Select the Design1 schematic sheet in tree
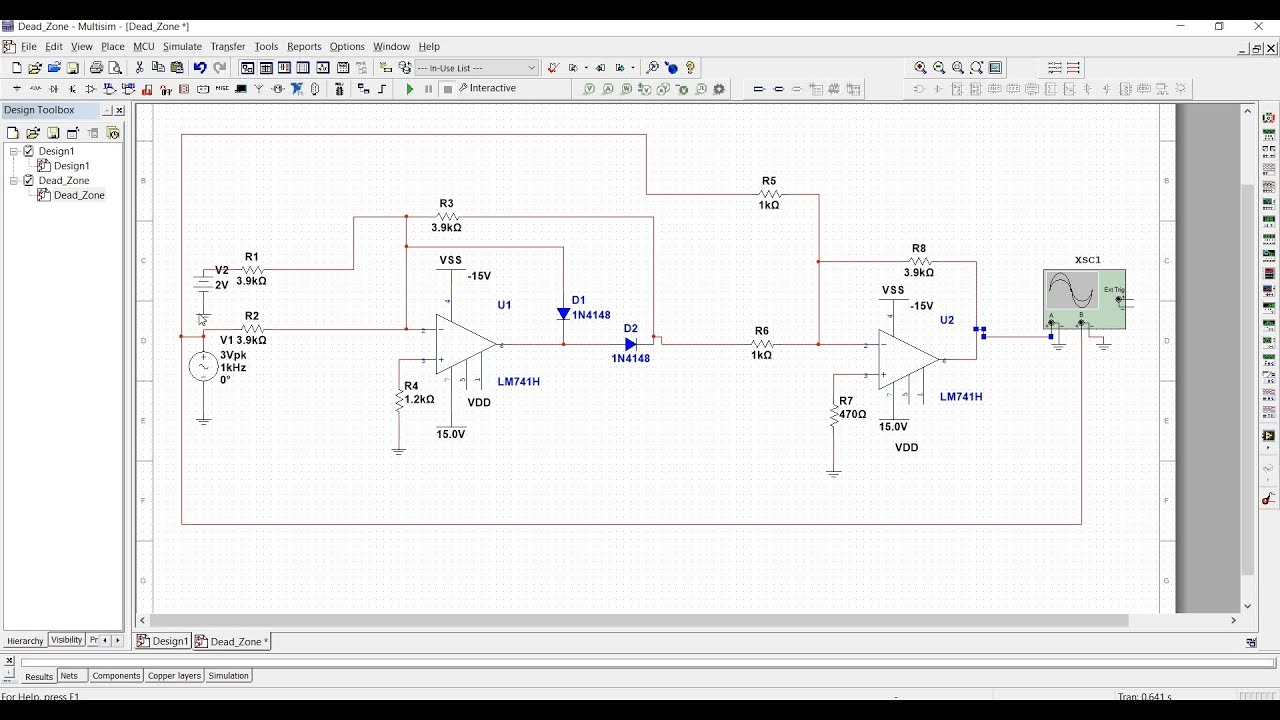1280x720 pixels. click(71, 166)
